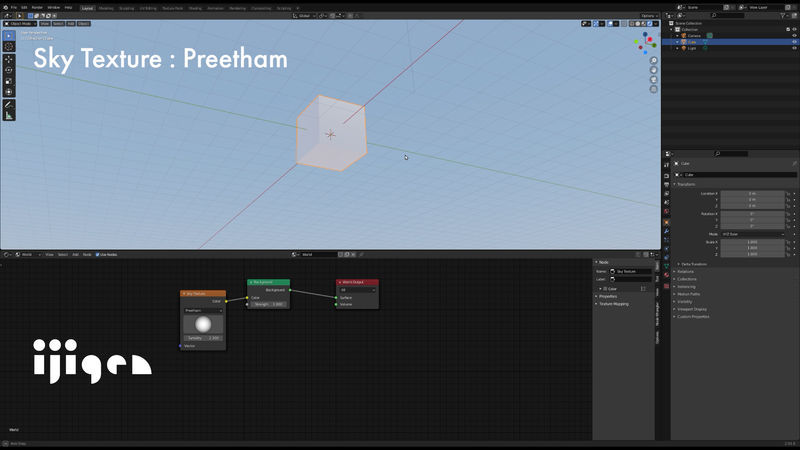Toggle viewport overlays button
Screen dimensions: 800x450
point(610,23)
